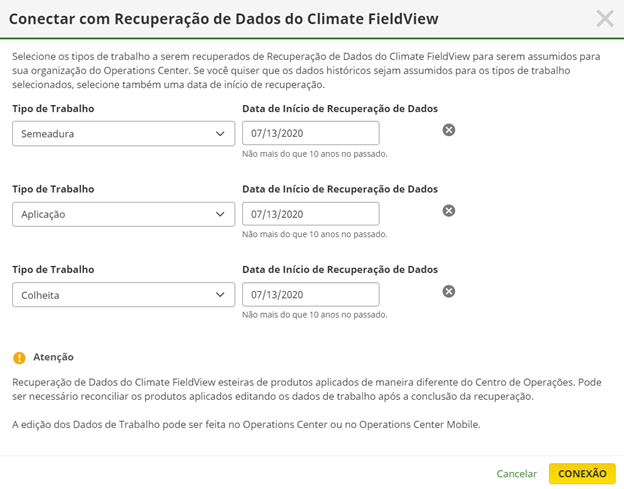Remove the Aplicação work type row
Screen dimensions: 624x489
pyautogui.click(x=448, y=210)
